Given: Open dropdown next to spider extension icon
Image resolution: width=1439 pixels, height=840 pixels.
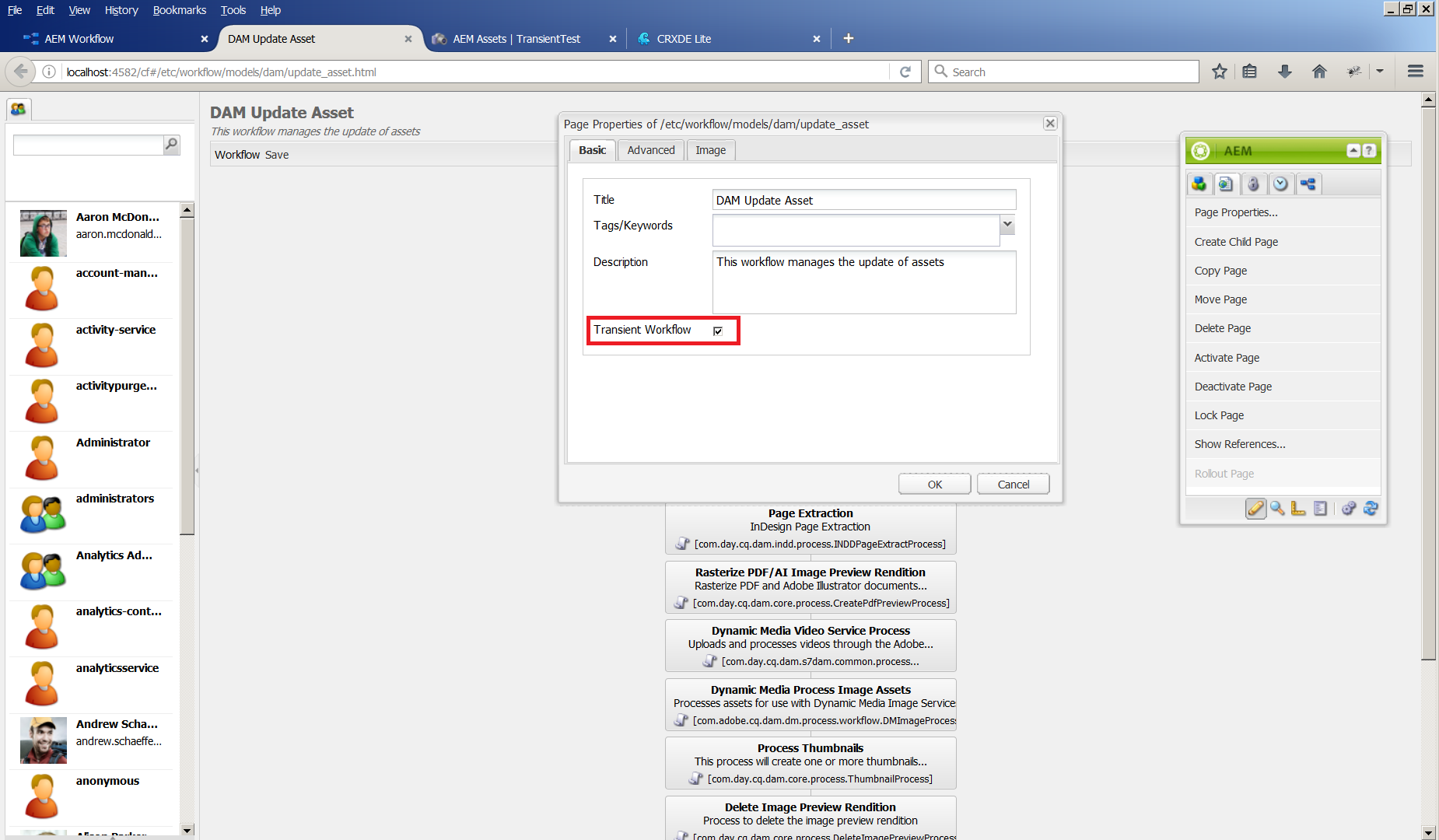Looking at the screenshot, I should [1380, 72].
